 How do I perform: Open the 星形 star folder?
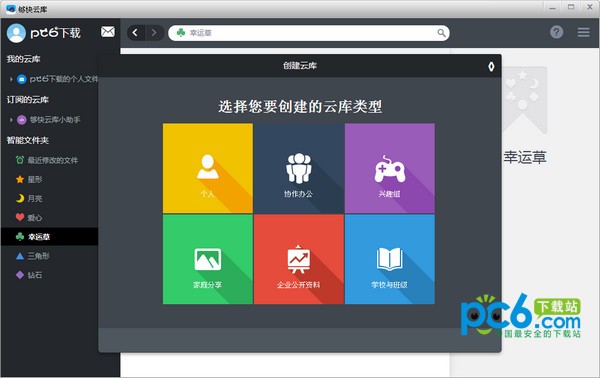pos(49,179)
